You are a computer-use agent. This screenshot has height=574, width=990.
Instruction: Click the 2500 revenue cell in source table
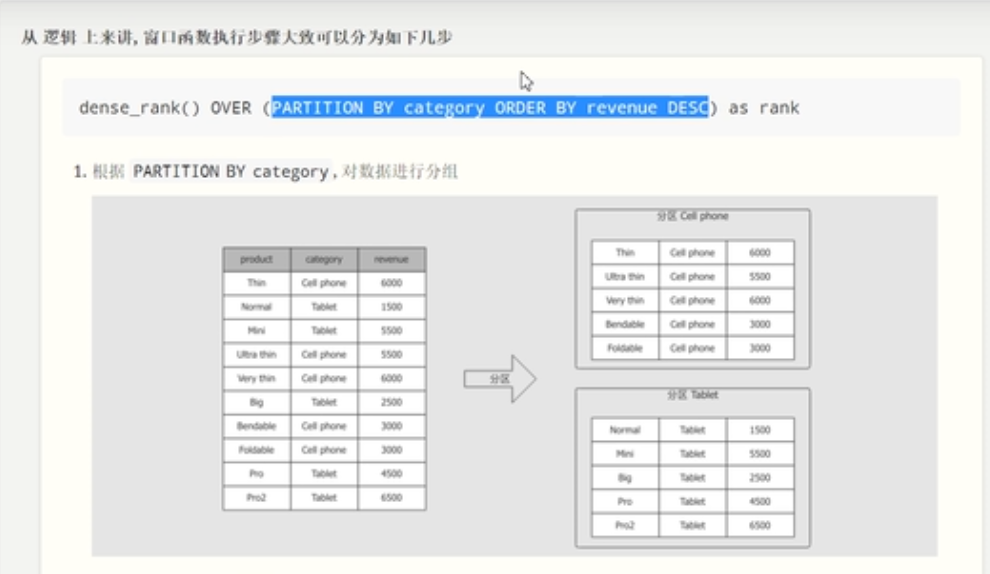[x=391, y=403]
